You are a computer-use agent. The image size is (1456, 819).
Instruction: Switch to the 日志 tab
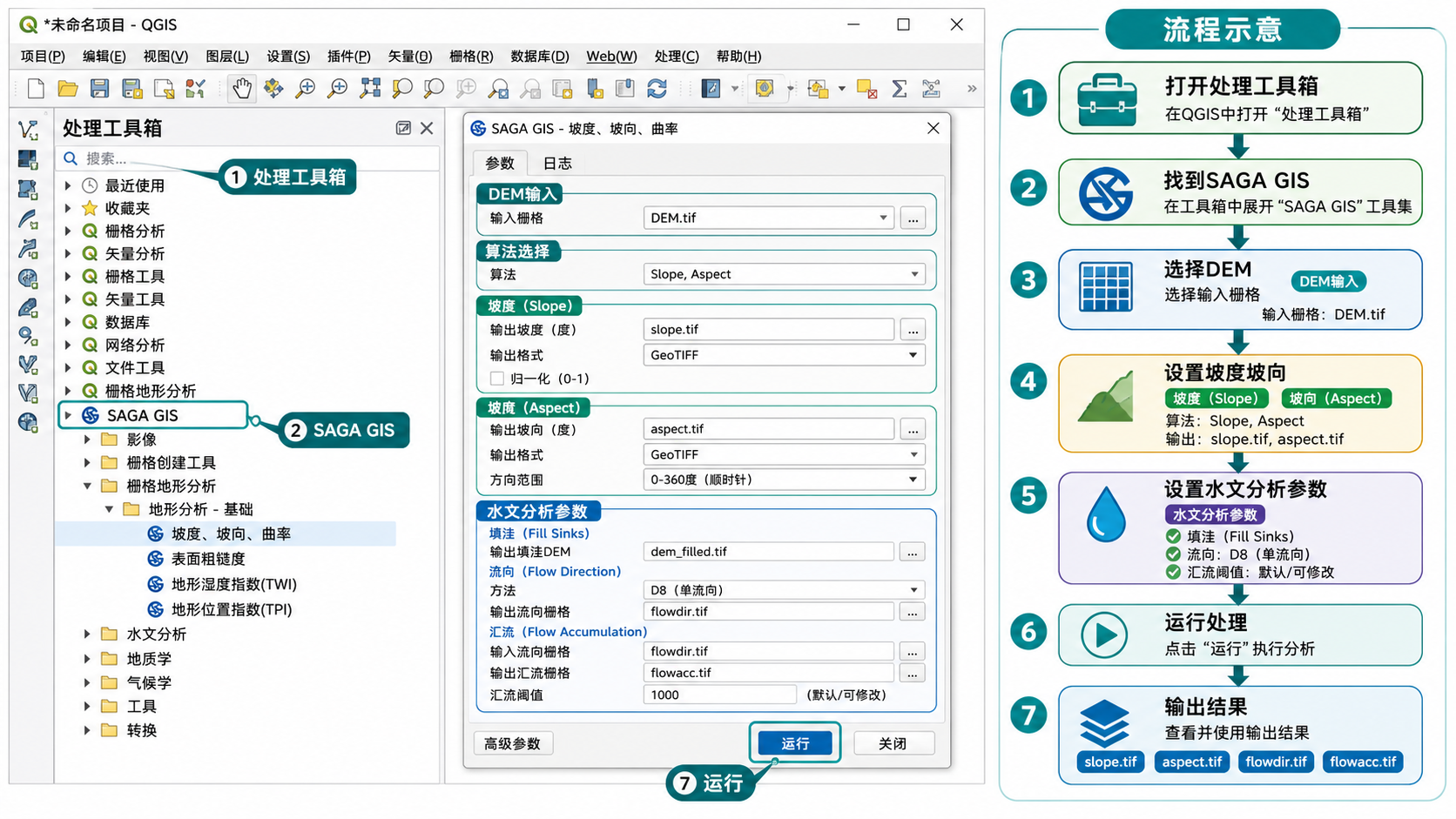click(x=557, y=163)
